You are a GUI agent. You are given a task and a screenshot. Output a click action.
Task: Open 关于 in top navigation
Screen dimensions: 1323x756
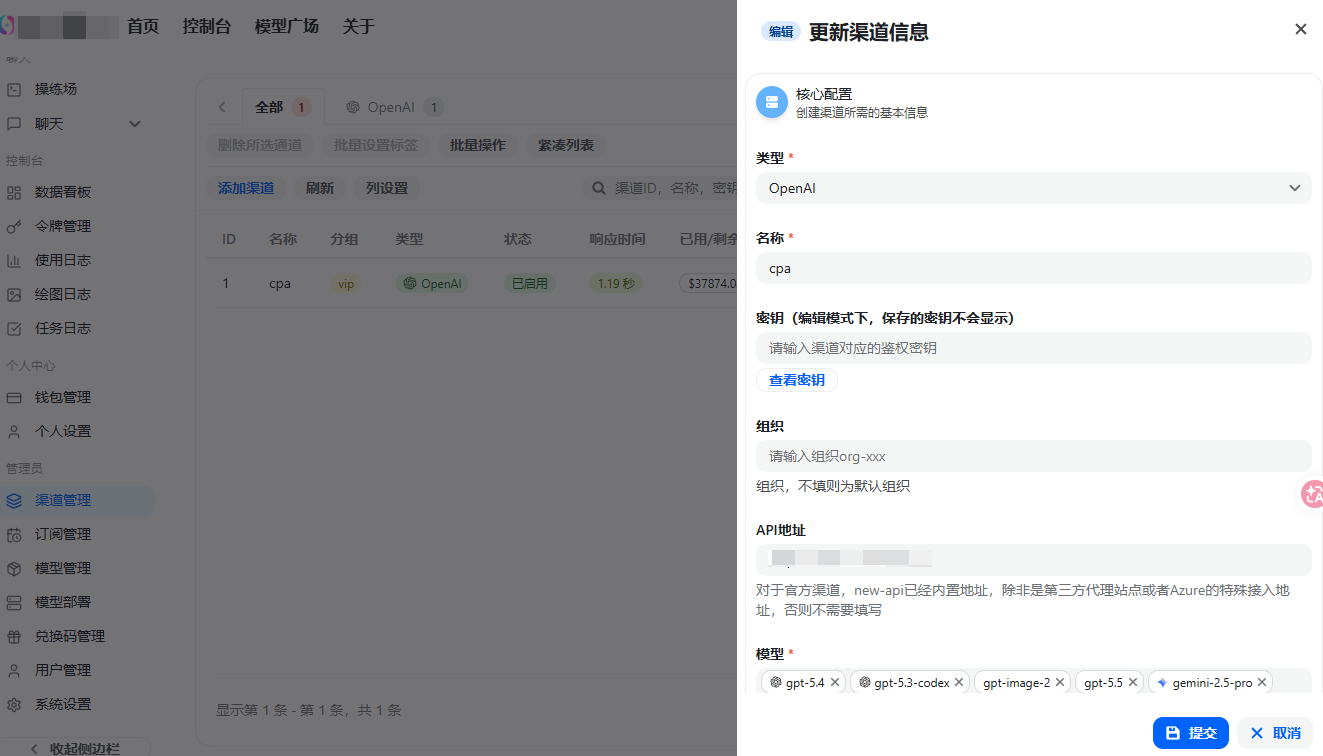click(358, 26)
